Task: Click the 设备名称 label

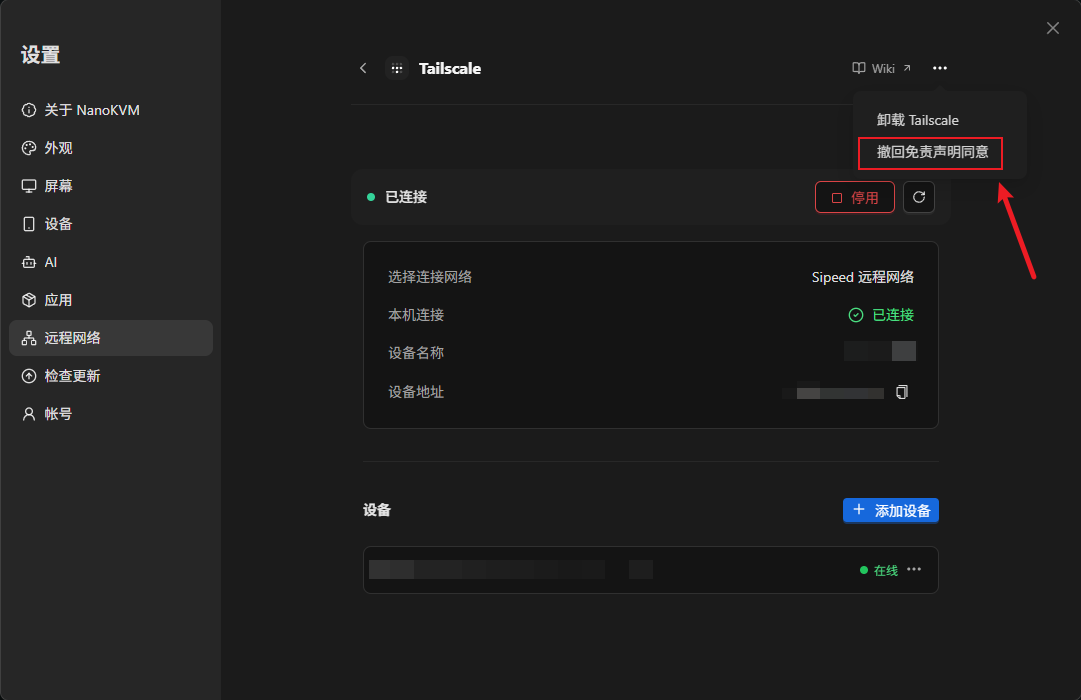Action: pyautogui.click(x=416, y=353)
